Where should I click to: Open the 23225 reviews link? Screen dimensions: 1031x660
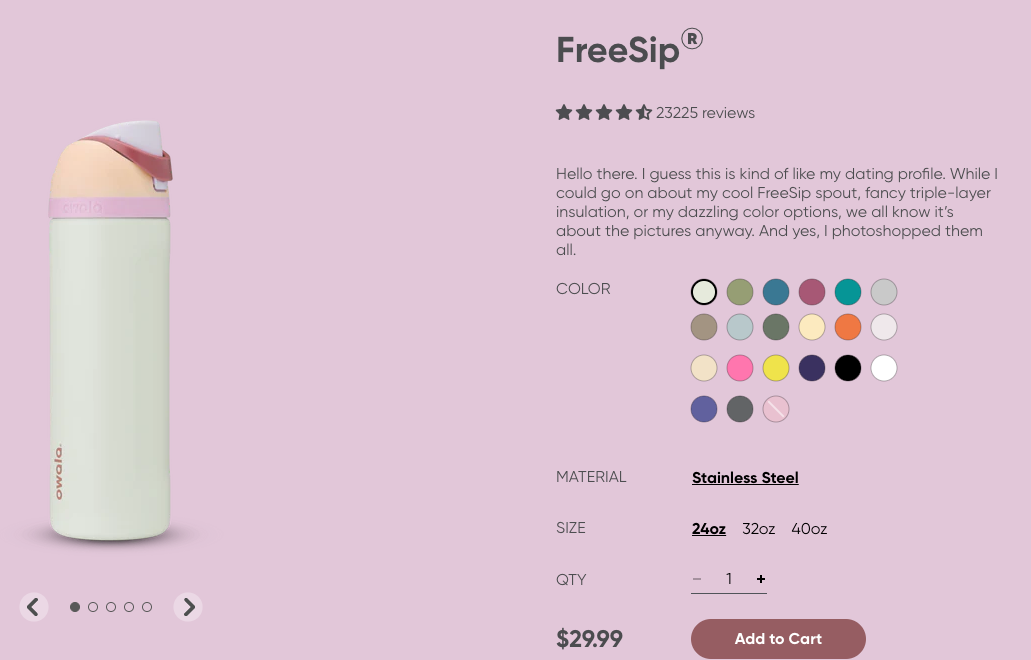coord(705,113)
